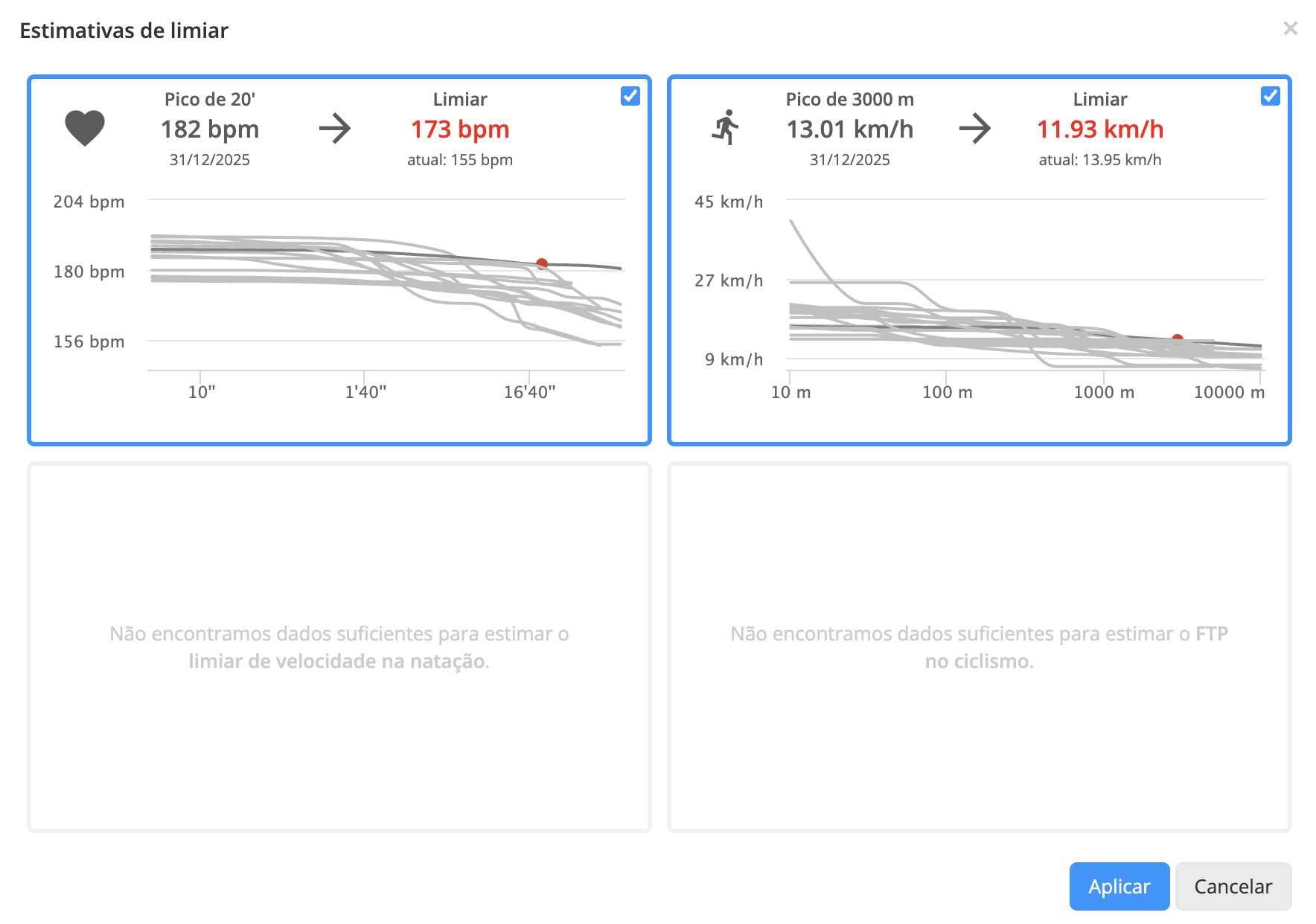Image resolution: width=1316 pixels, height=924 pixels.
Task: Click the empty swimming threshold card
Action: pos(339,647)
